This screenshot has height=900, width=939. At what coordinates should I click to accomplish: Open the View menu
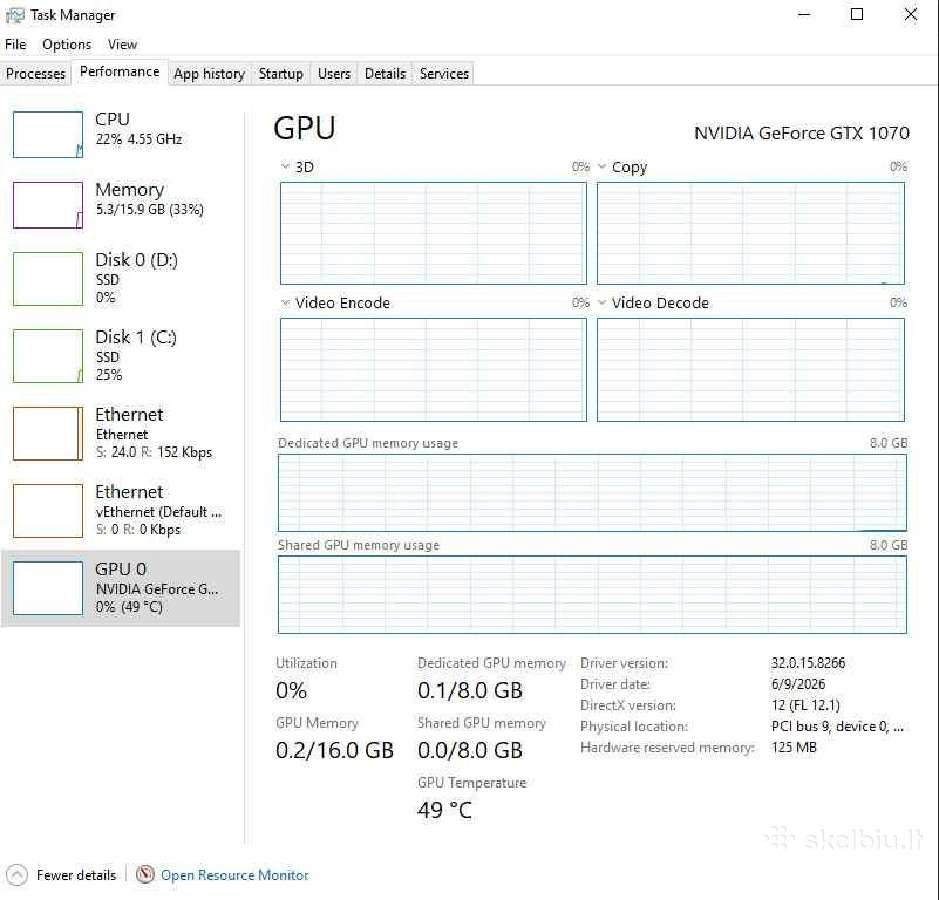tap(122, 44)
